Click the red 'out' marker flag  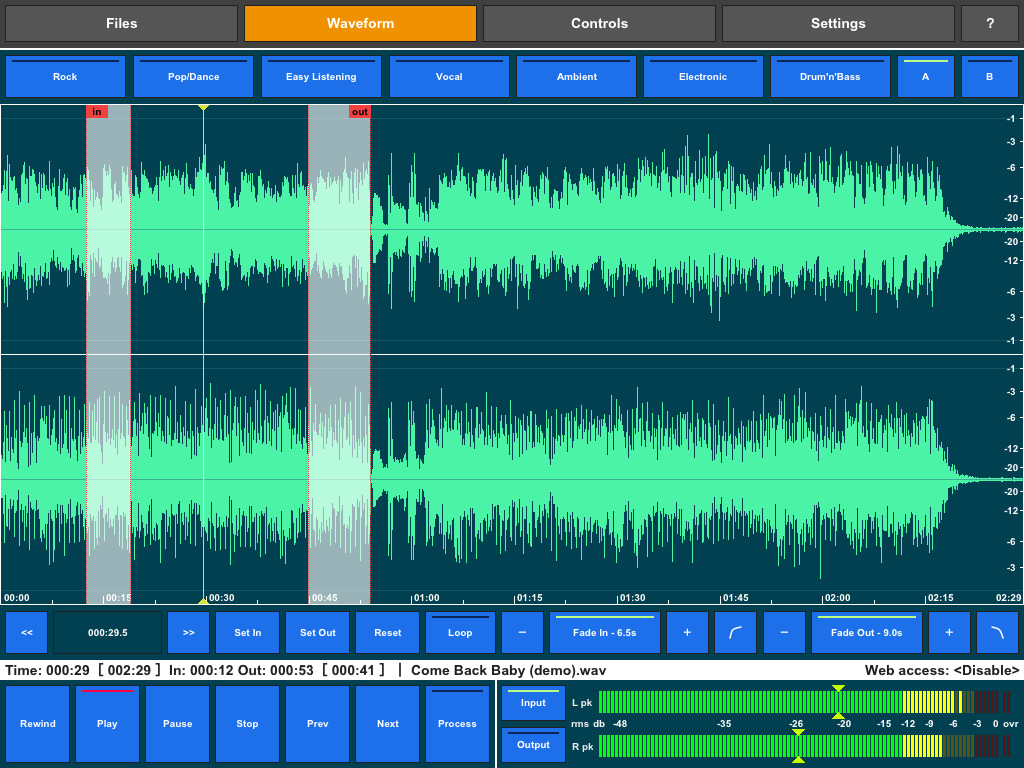pyautogui.click(x=359, y=112)
